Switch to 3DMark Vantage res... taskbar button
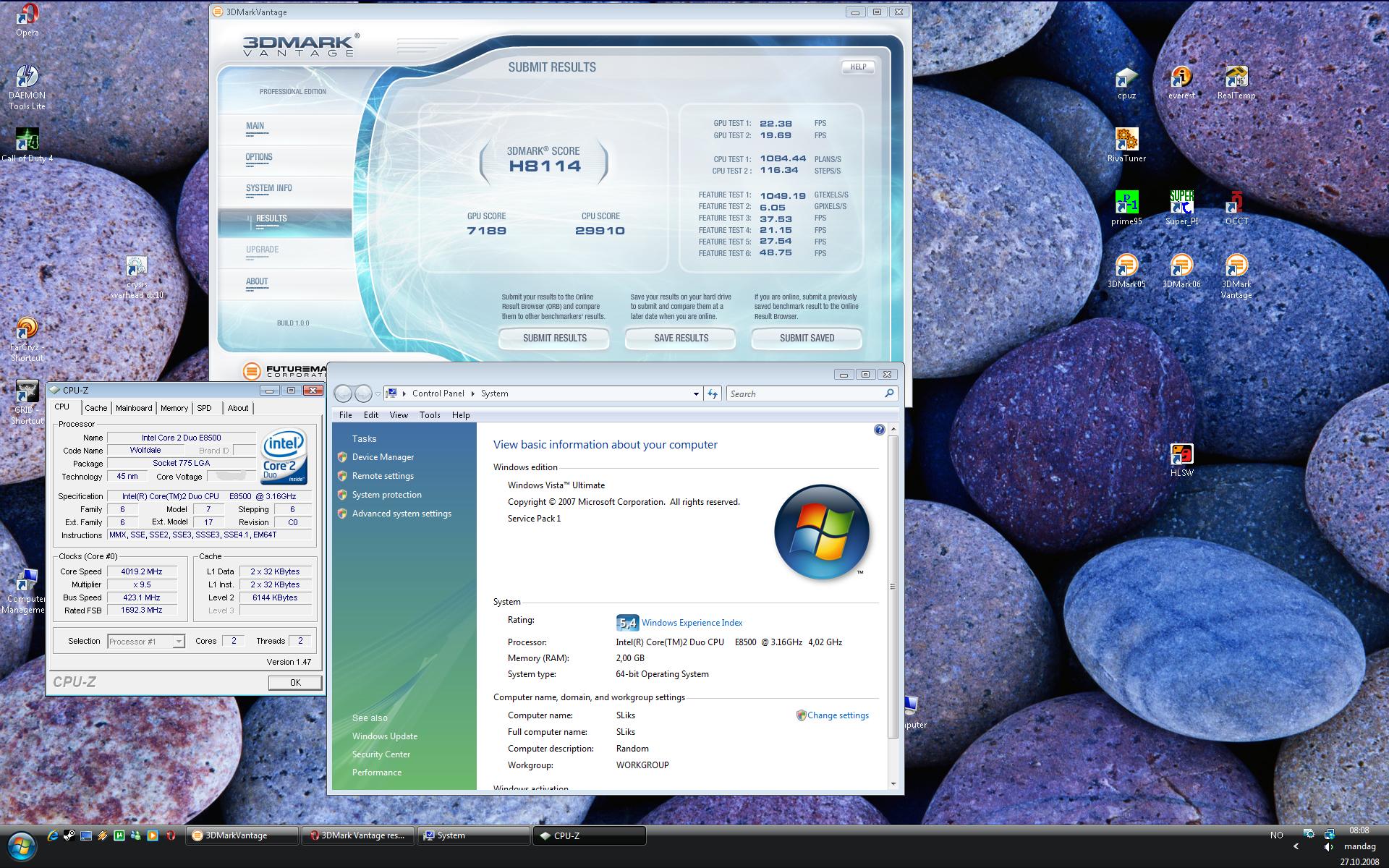Viewport: 1389px width, 868px height. (x=358, y=835)
